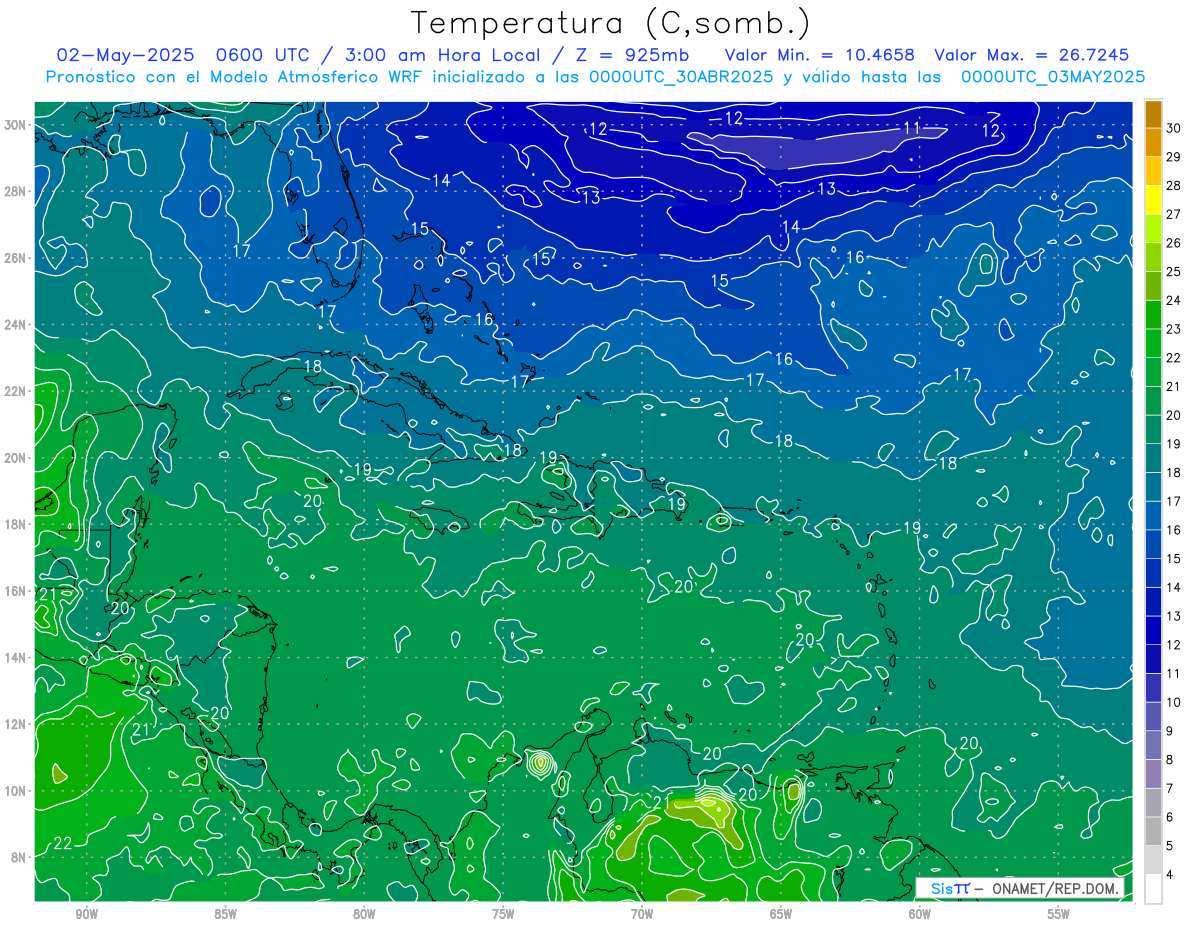1200x927 pixels.
Task: Click the 75W longitude axis label
Action: [x=503, y=914]
